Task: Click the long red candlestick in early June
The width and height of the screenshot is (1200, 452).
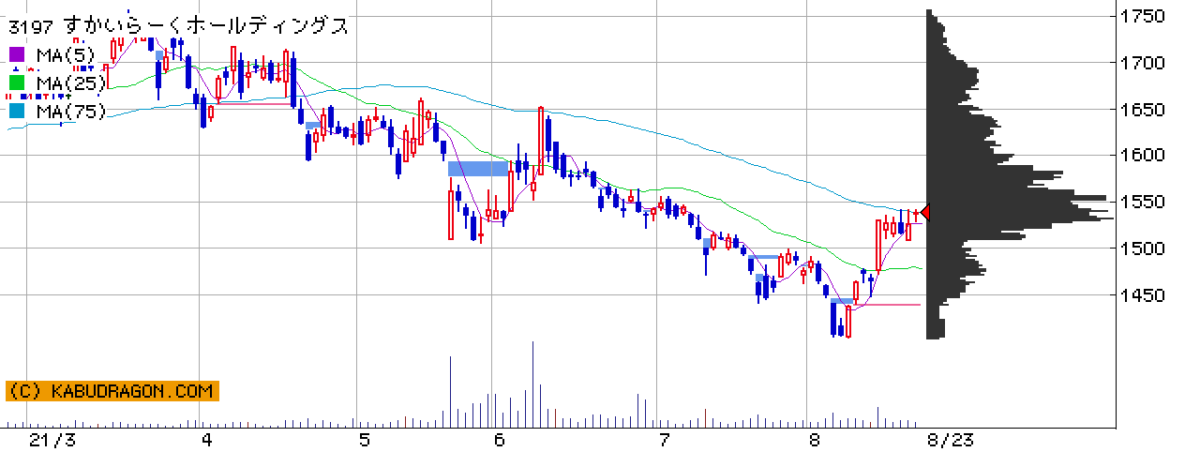Action: coord(541,140)
